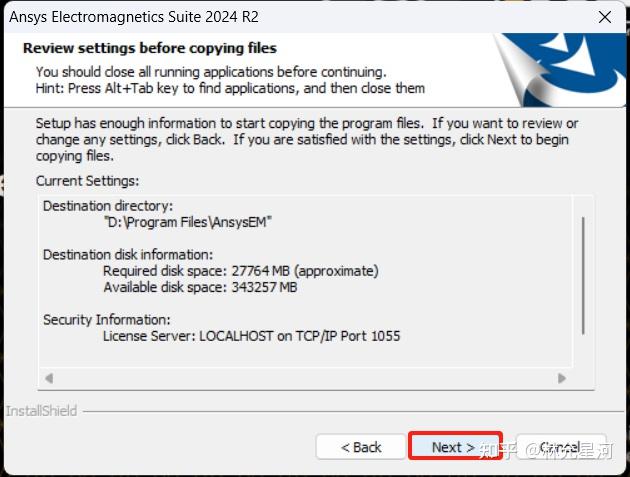Click the Required disk space line
The image size is (630, 477).
240,271
